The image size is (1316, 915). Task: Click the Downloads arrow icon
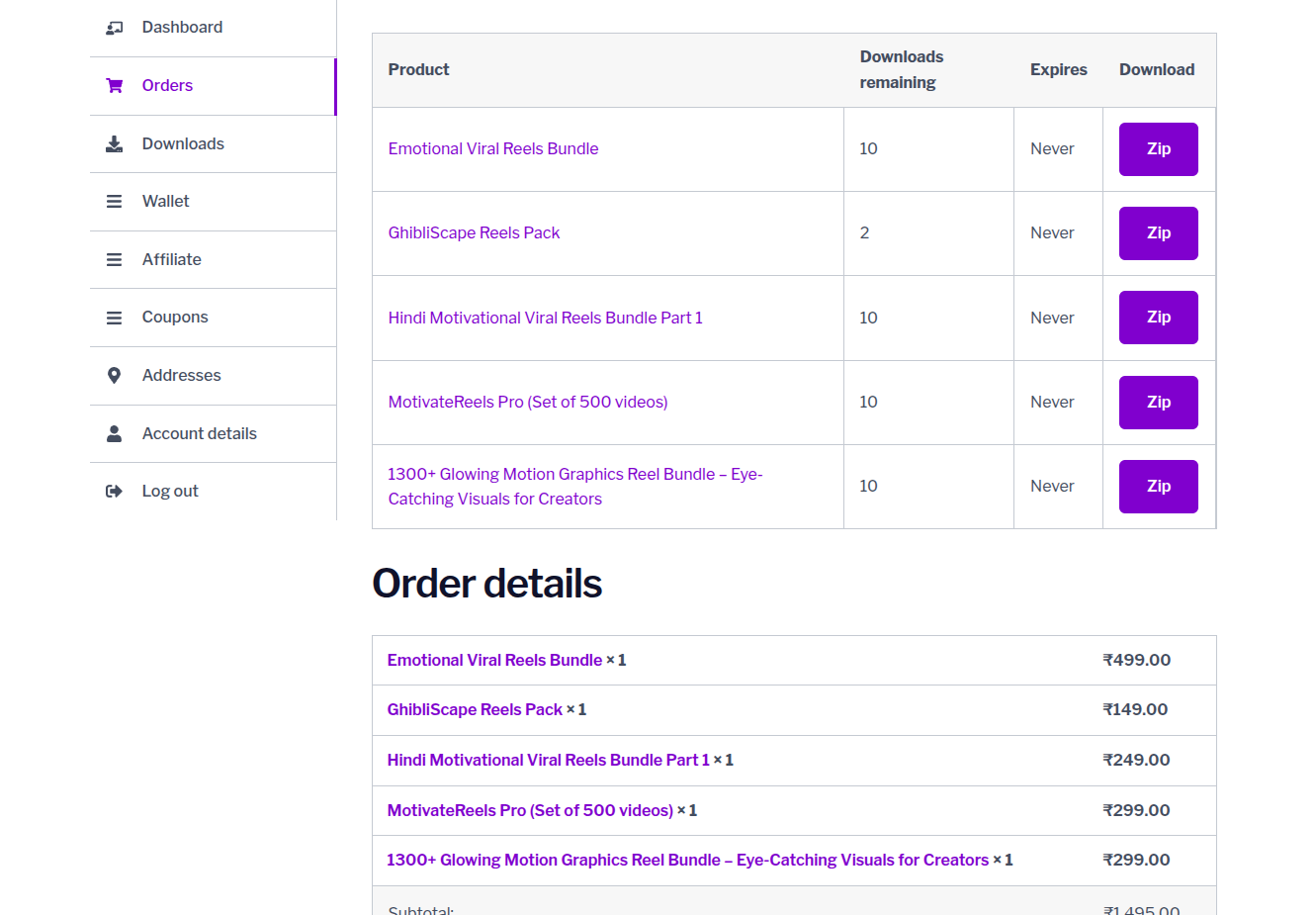point(114,144)
